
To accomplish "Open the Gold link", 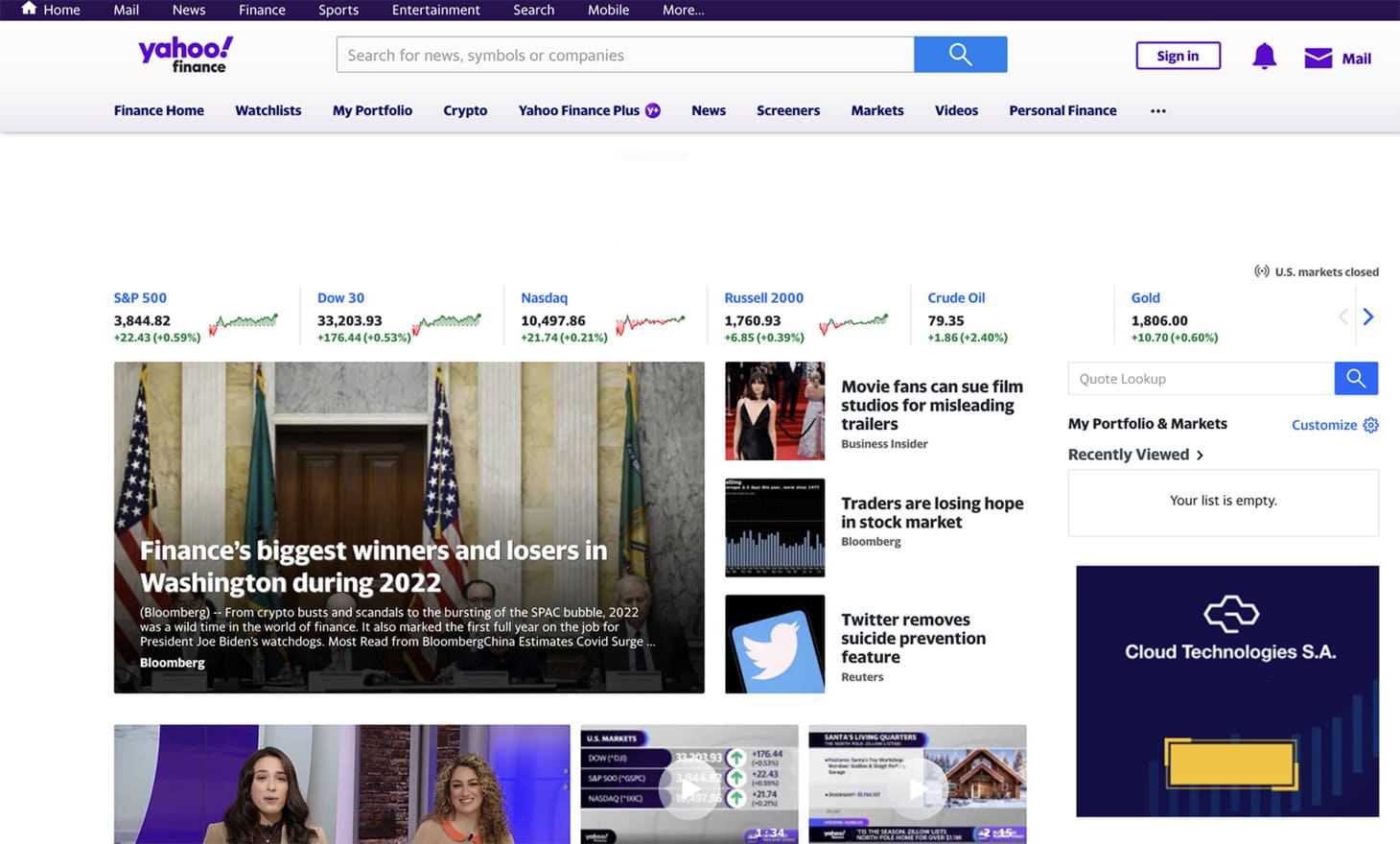I will [x=1145, y=297].
